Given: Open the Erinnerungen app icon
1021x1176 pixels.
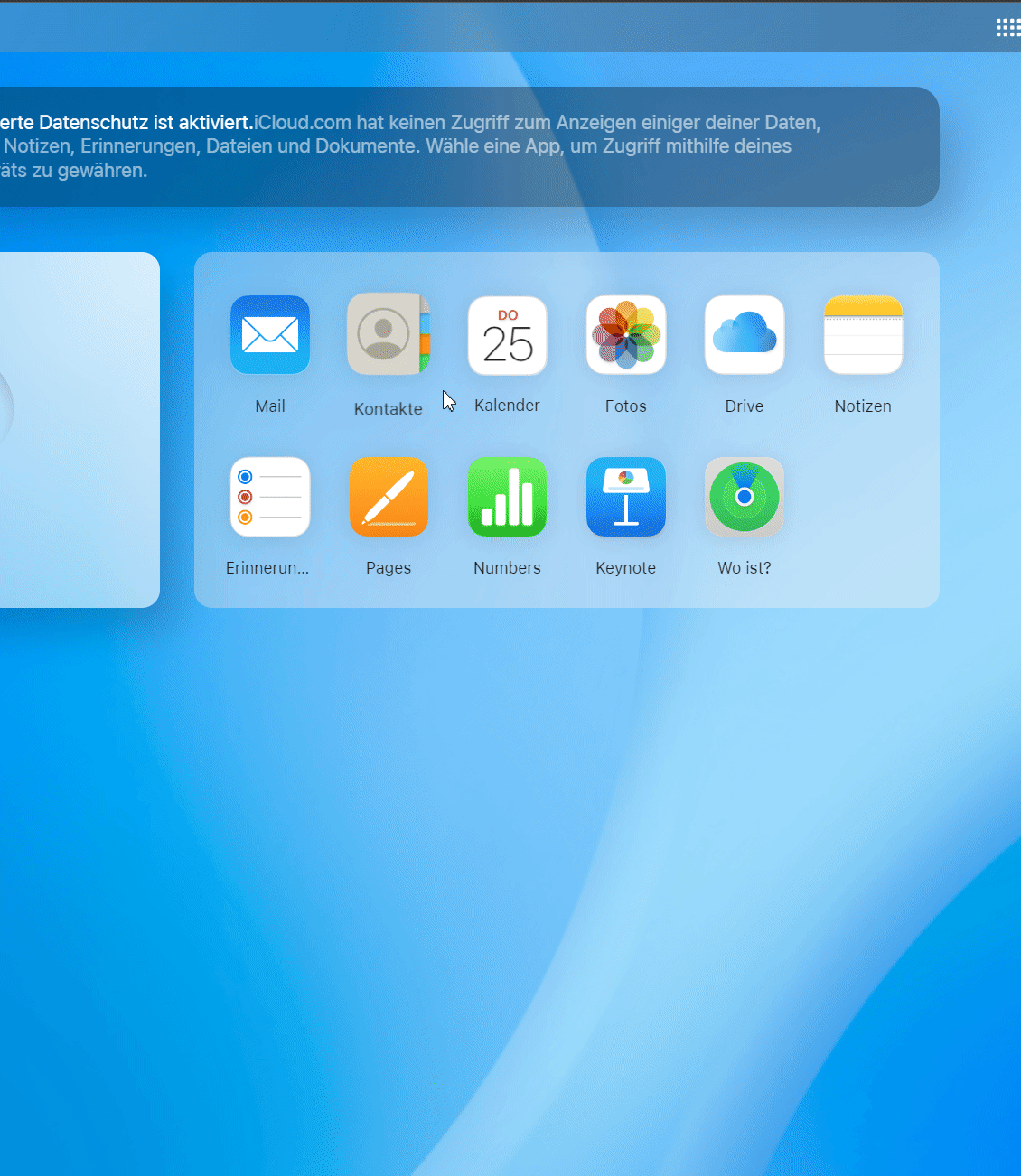Looking at the screenshot, I should 270,497.
